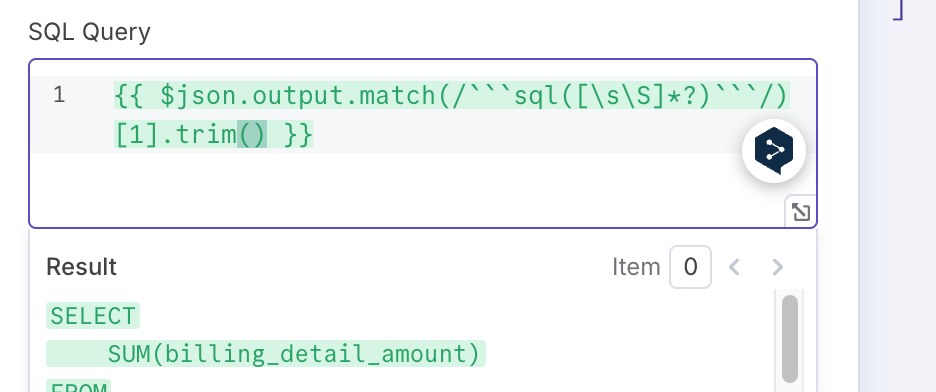Select the Item number box showing 0

(690, 267)
